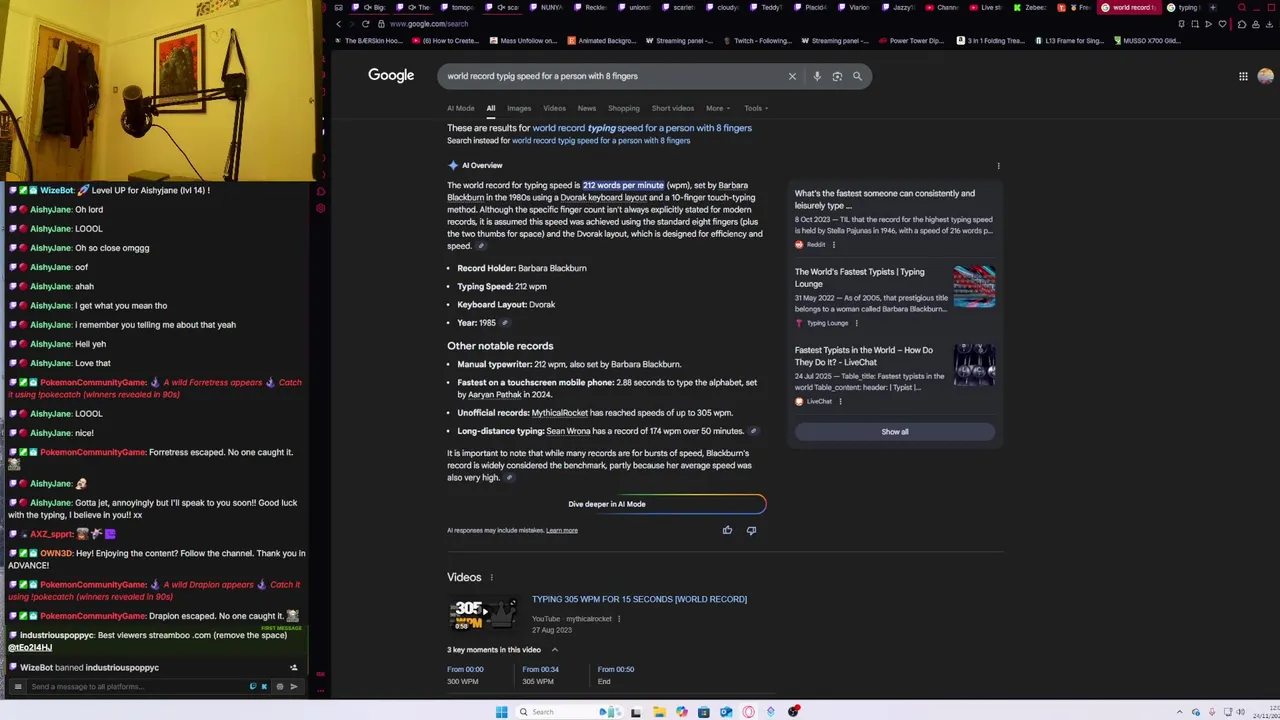Viewport: 1280px width, 720px height.
Task: Open chat hamburger menu
Action: pyautogui.click(x=17, y=687)
